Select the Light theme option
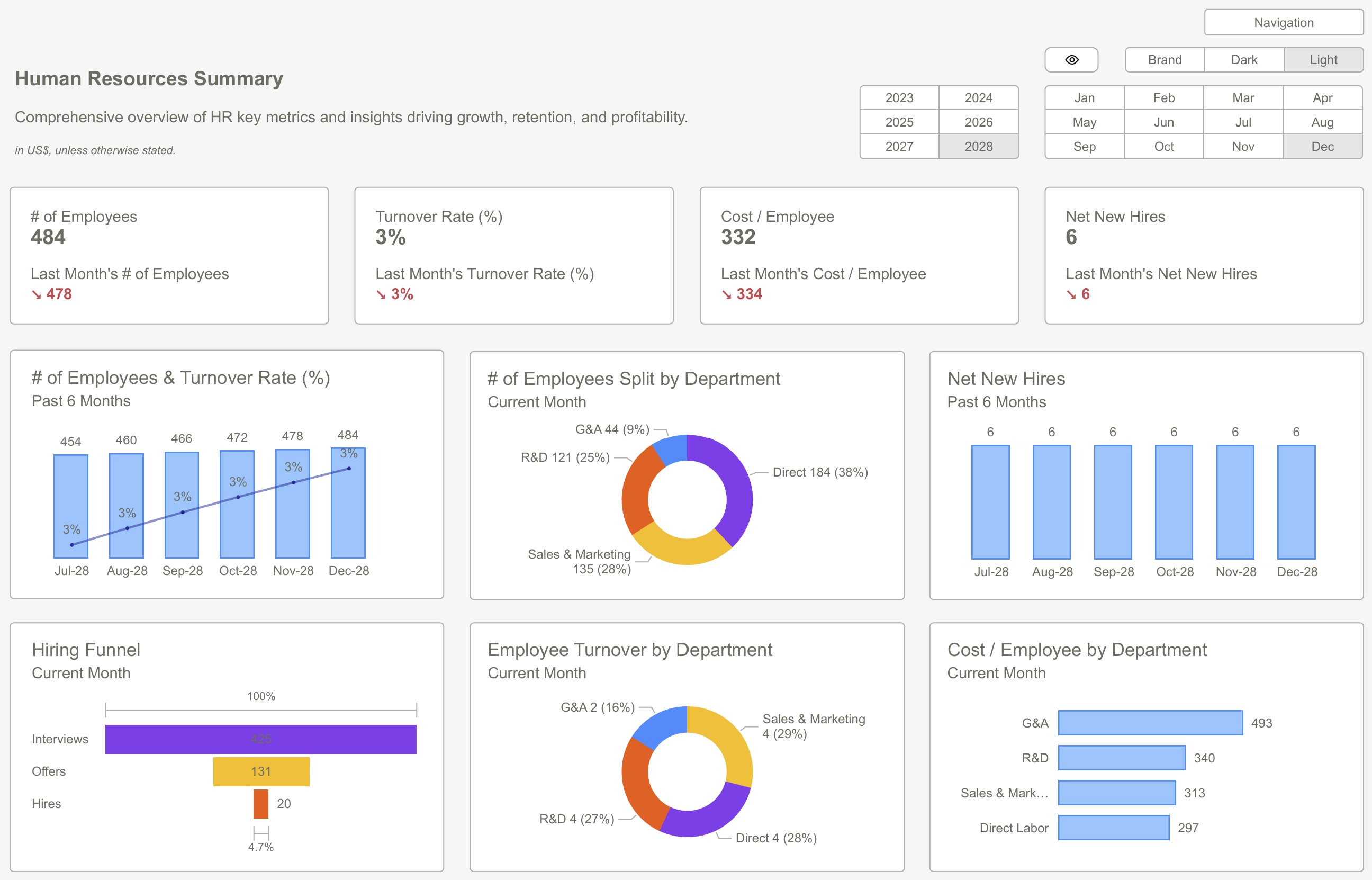The image size is (1372, 880). pos(1323,60)
